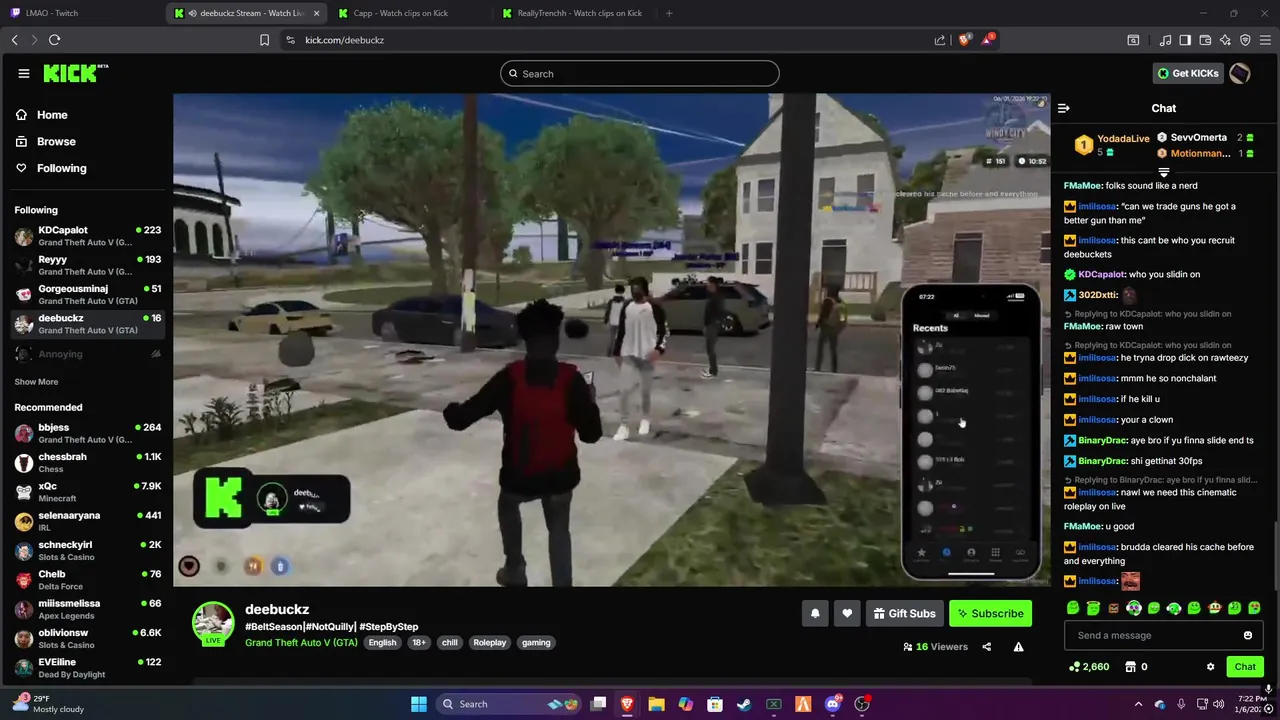Viewport: 1280px width, 720px height.
Task: Click the Kick logo
Action: click(76, 73)
